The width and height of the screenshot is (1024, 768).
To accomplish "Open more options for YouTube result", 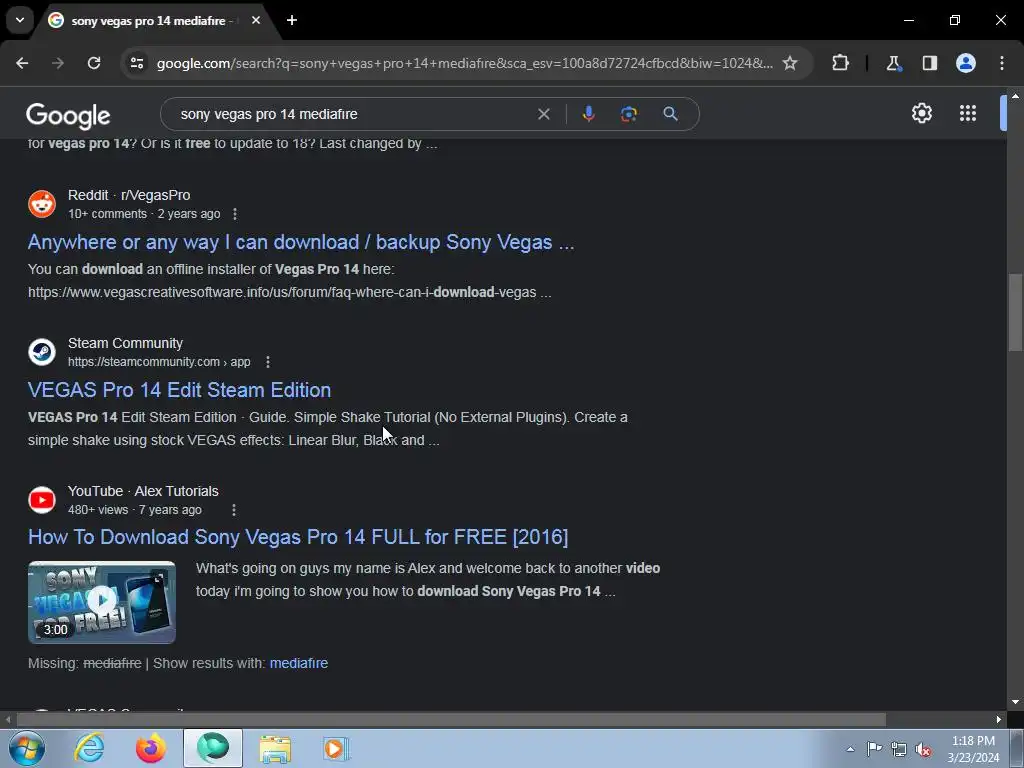I will coord(234,509).
